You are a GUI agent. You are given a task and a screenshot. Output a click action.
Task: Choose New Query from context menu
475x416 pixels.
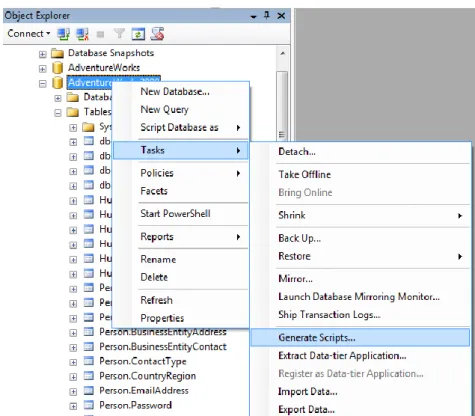181,109
